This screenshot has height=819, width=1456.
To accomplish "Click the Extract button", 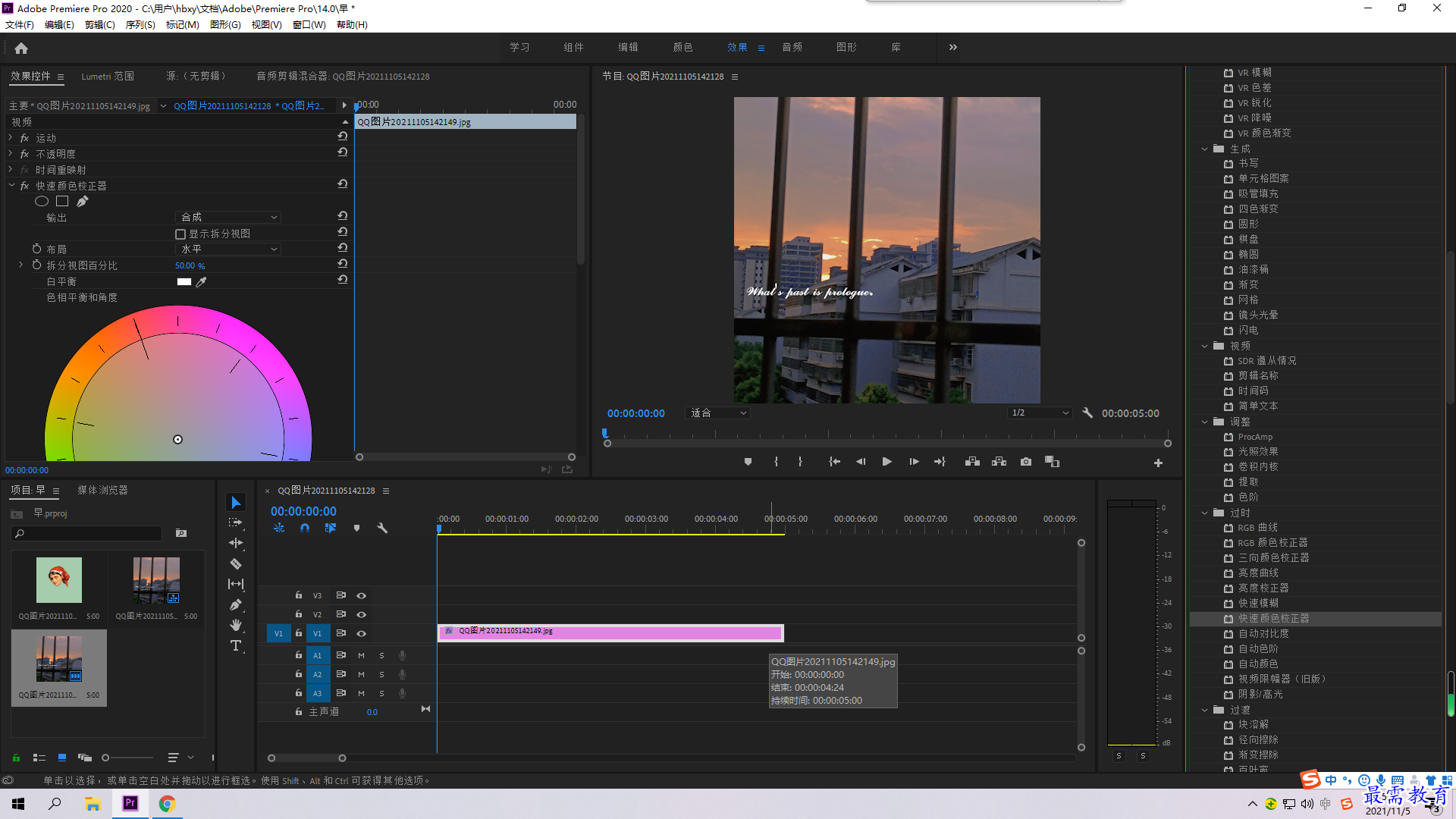I will point(999,462).
